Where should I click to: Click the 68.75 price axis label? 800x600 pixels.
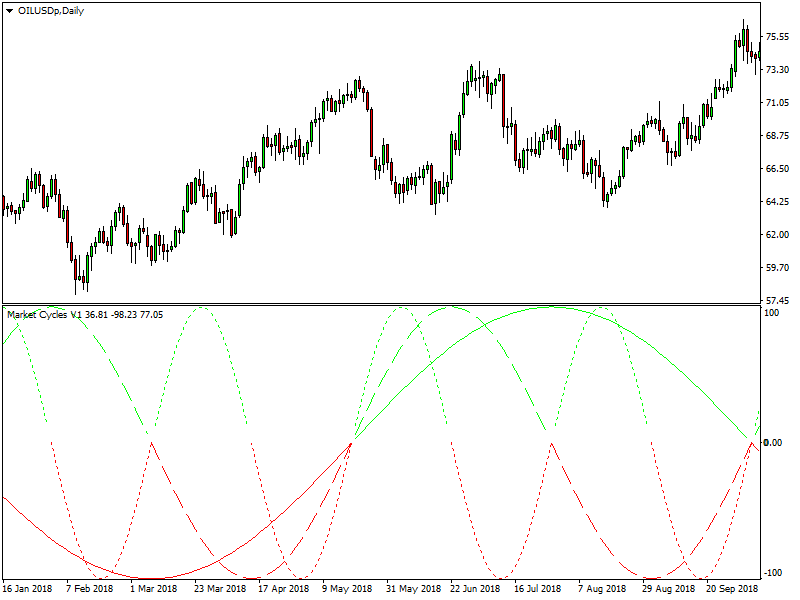777,136
